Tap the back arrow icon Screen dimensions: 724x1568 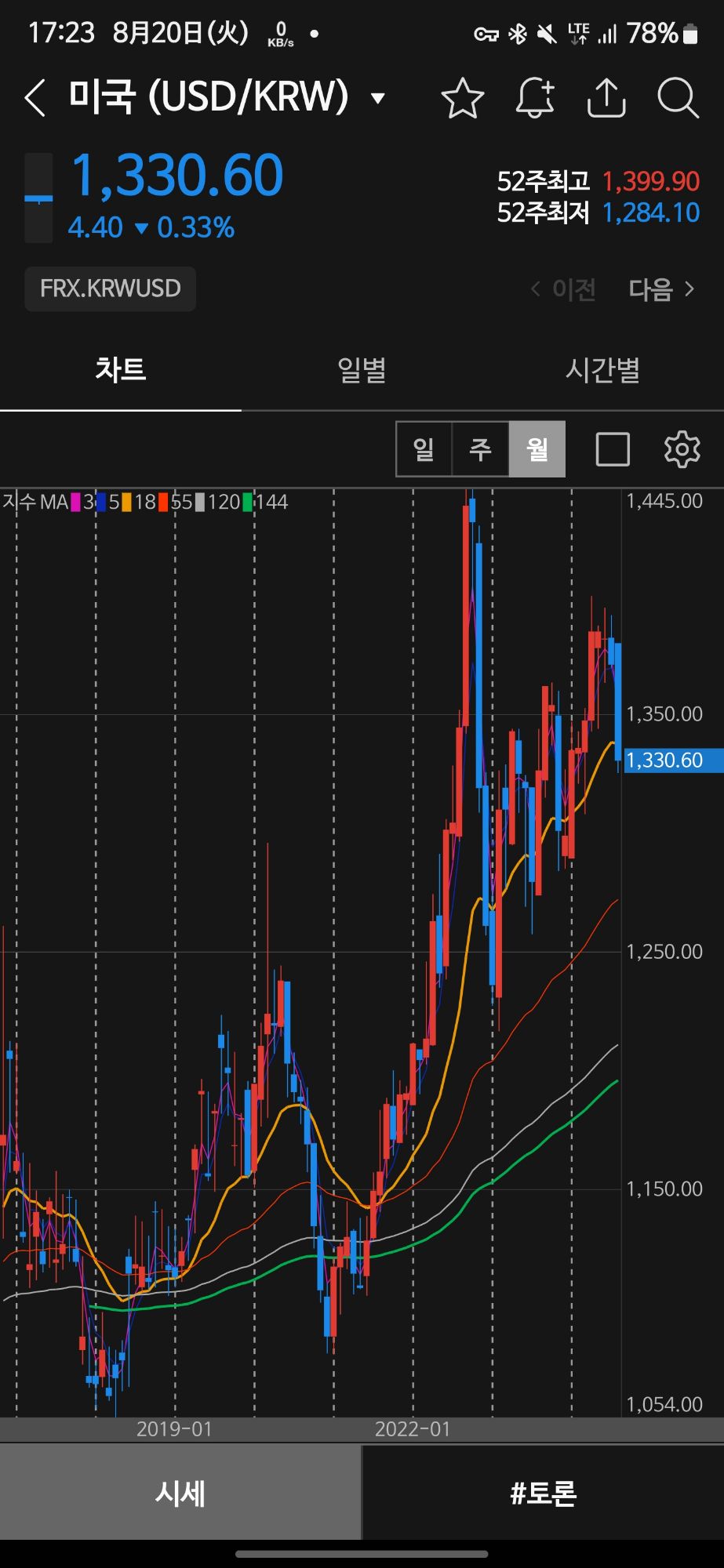(35, 99)
